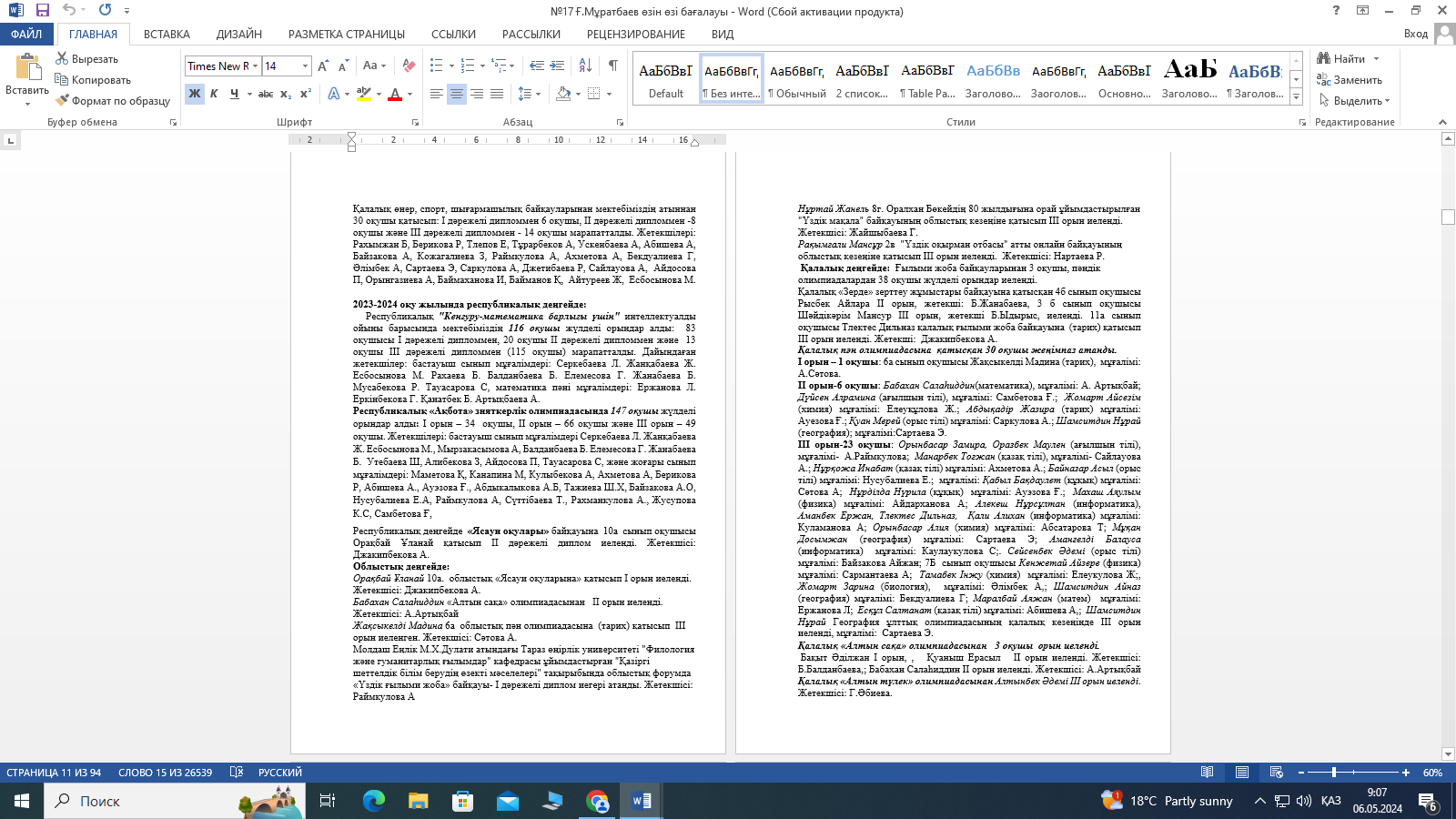Select Вырезать cut command
Viewport: 1456px width, 819px height.
point(86,59)
